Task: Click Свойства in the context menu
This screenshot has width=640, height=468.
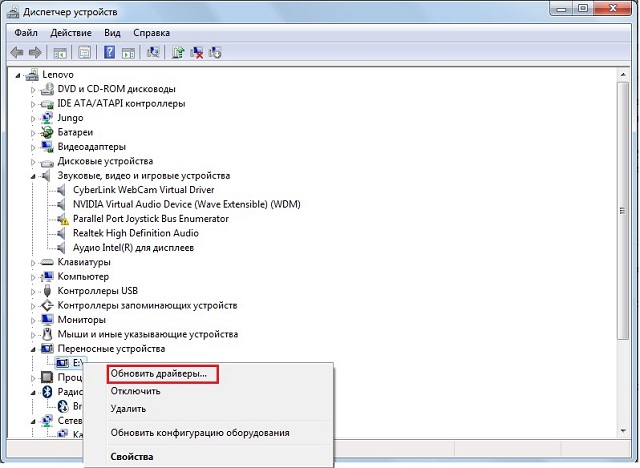Action: pos(132,457)
